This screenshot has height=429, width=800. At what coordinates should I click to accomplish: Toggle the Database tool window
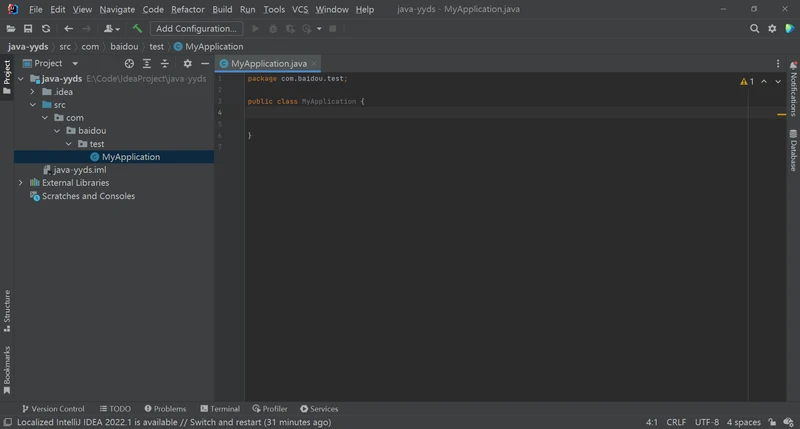(x=793, y=155)
